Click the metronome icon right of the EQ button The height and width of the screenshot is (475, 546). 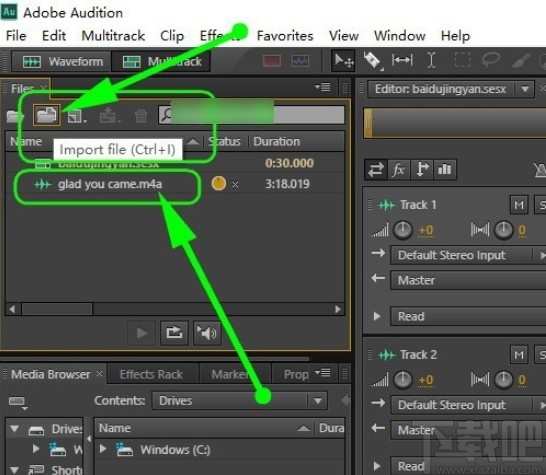coord(540,170)
